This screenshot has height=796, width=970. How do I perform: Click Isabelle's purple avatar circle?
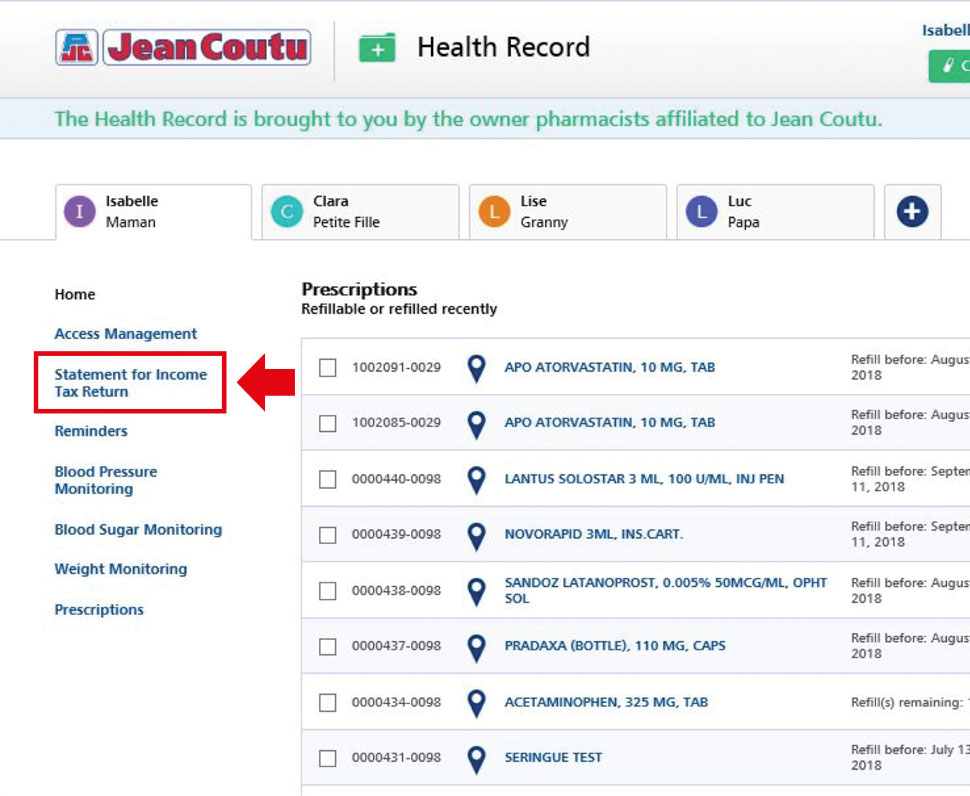coord(80,212)
